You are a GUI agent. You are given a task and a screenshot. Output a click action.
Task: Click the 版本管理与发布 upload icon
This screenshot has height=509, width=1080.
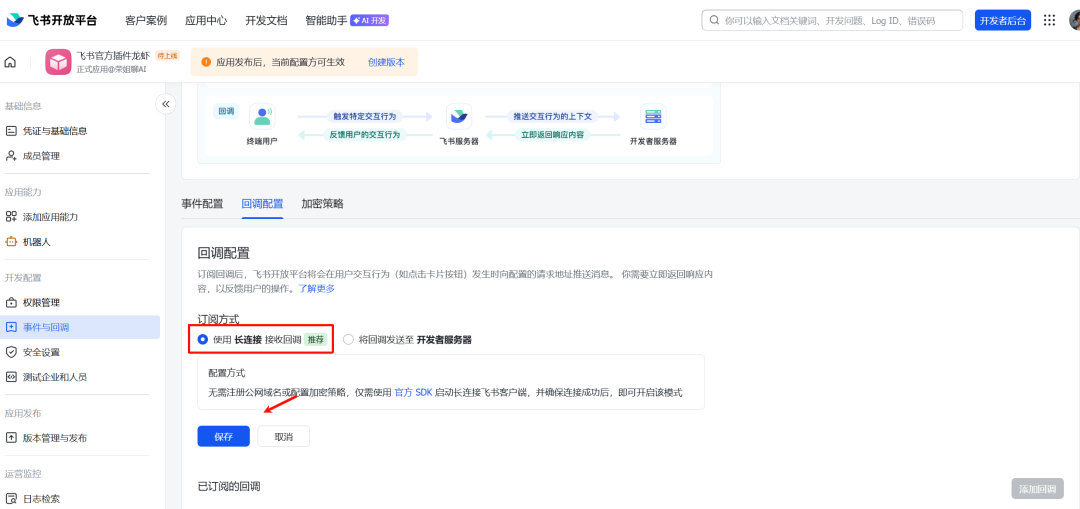[x=11, y=438]
